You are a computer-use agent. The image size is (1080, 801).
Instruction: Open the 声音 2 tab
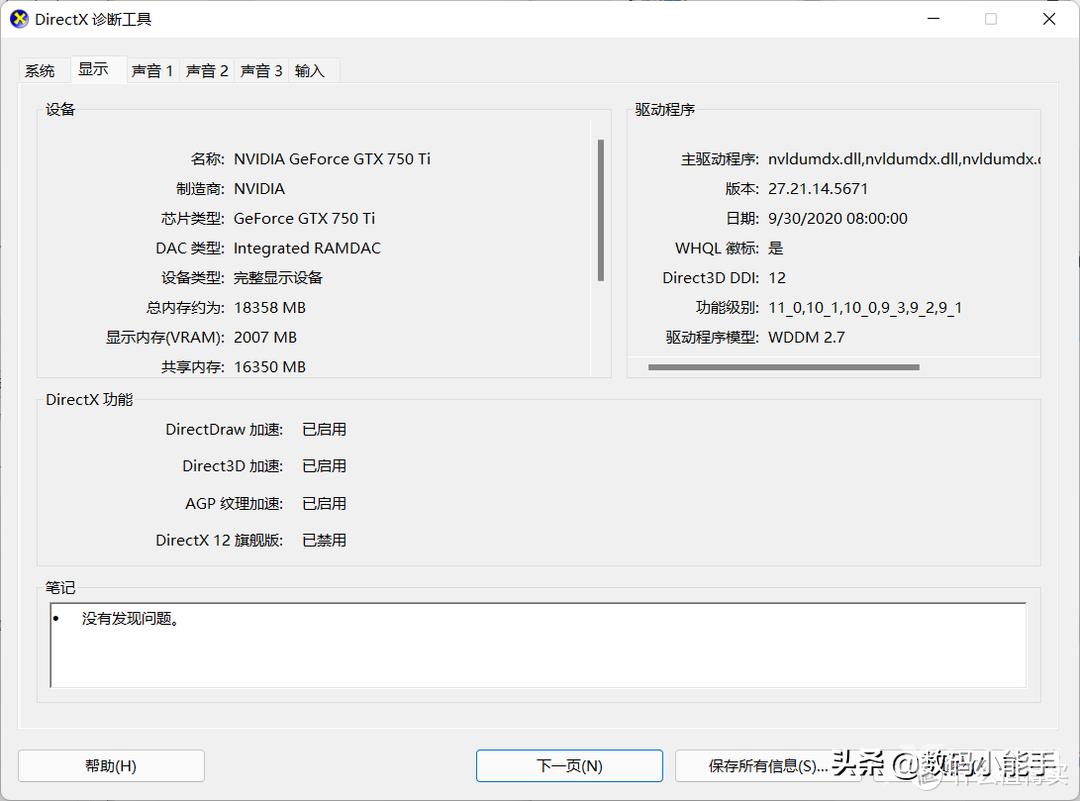(207, 71)
